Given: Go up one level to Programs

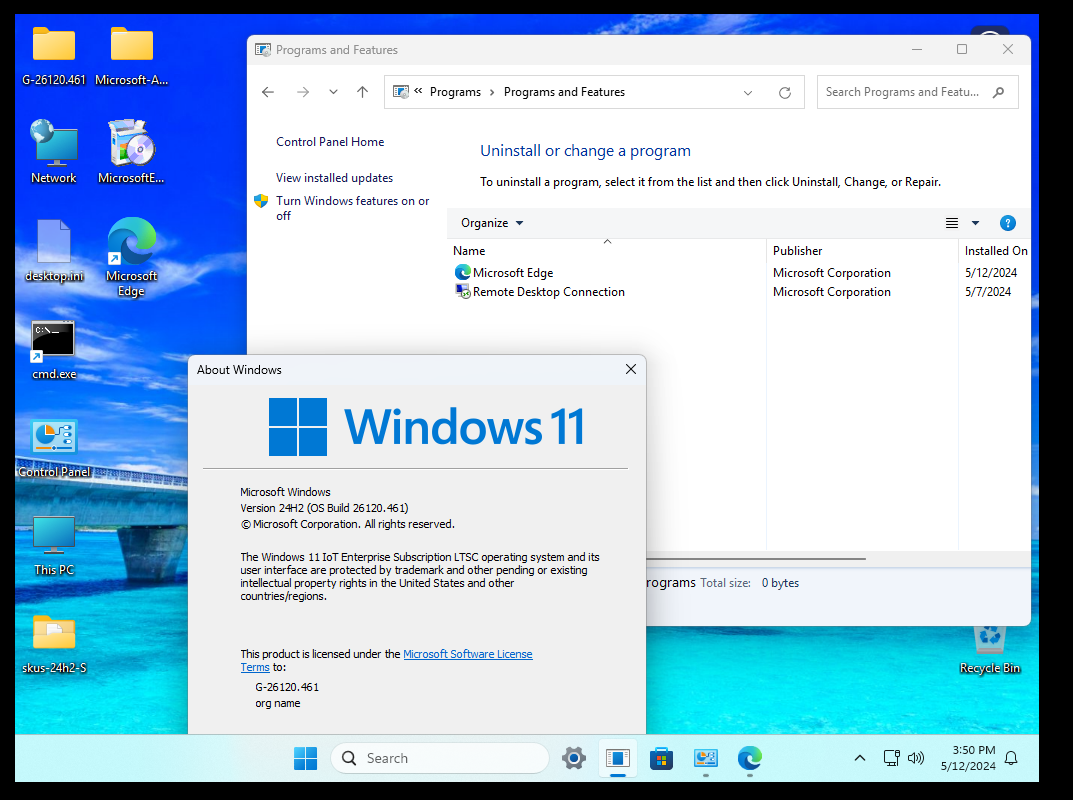Looking at the screenshot, I should tap(363, 92).
